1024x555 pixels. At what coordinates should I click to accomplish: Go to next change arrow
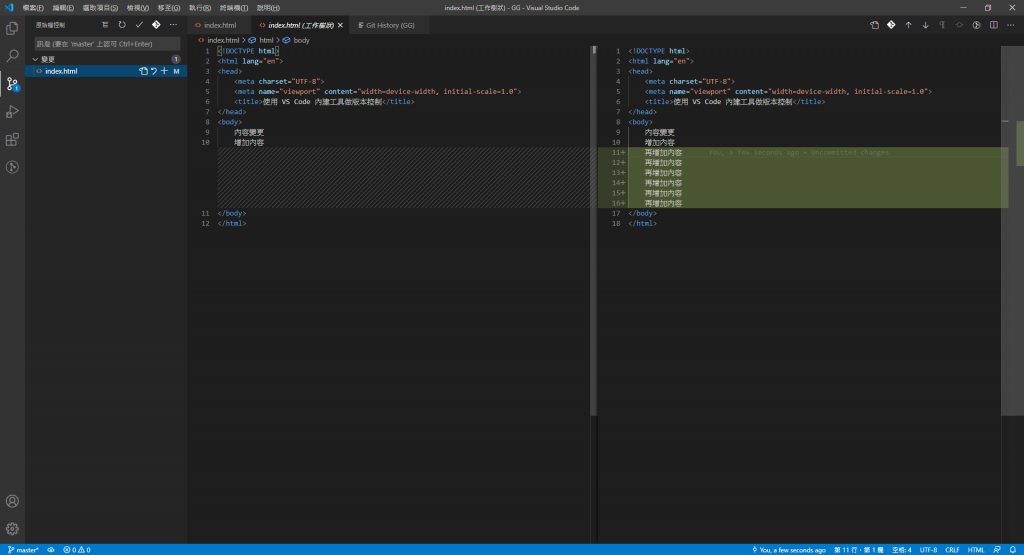(925, 25)
